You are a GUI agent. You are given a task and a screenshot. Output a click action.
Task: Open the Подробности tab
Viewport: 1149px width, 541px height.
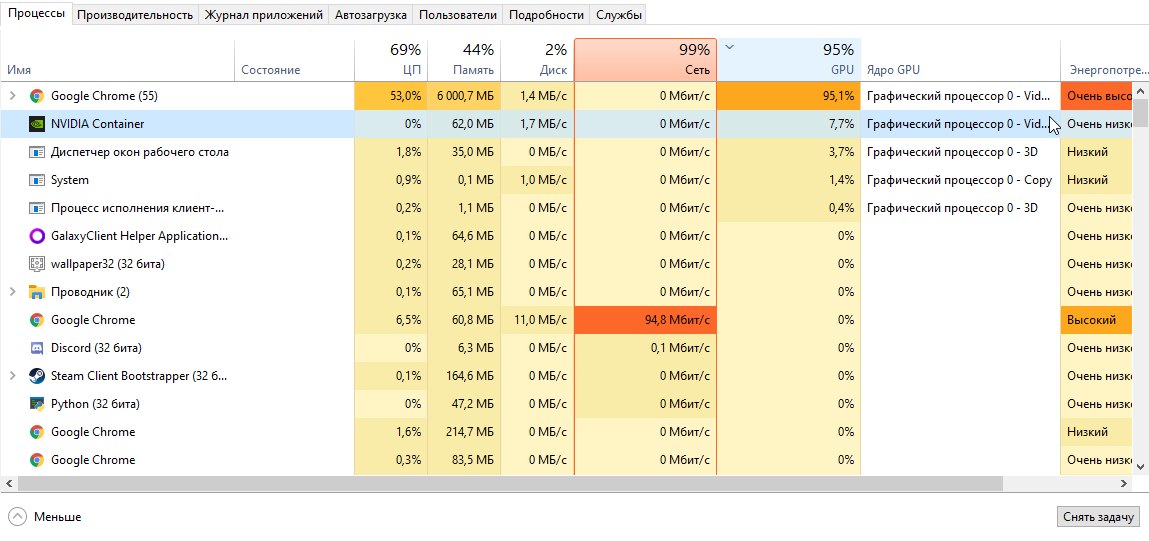(547, 15)
